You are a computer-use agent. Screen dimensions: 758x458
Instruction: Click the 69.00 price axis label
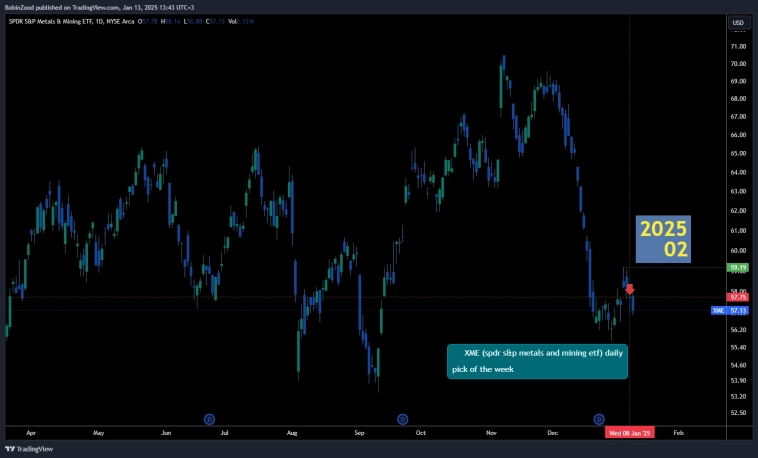(738, 81)
